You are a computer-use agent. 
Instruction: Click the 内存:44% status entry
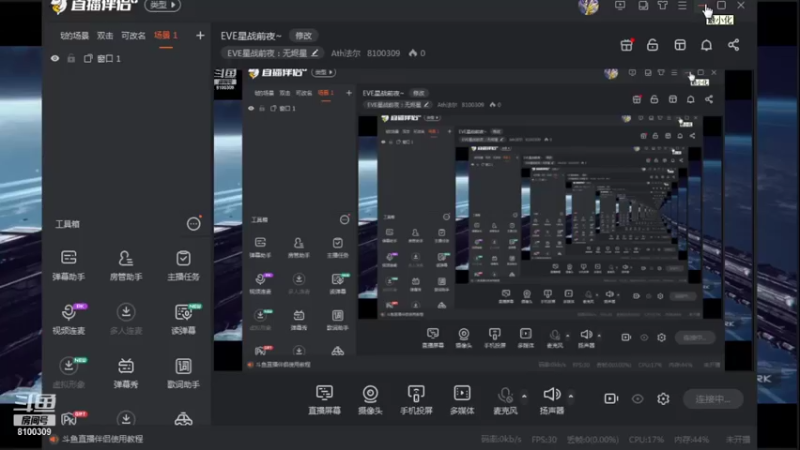pyautogui.click(x=691, y=439)
